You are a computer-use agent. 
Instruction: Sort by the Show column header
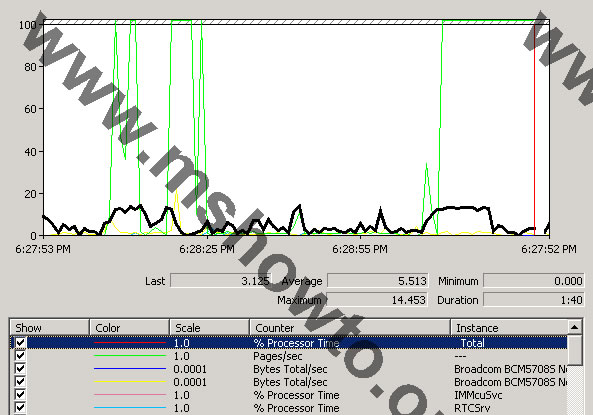tap(50, 328)
